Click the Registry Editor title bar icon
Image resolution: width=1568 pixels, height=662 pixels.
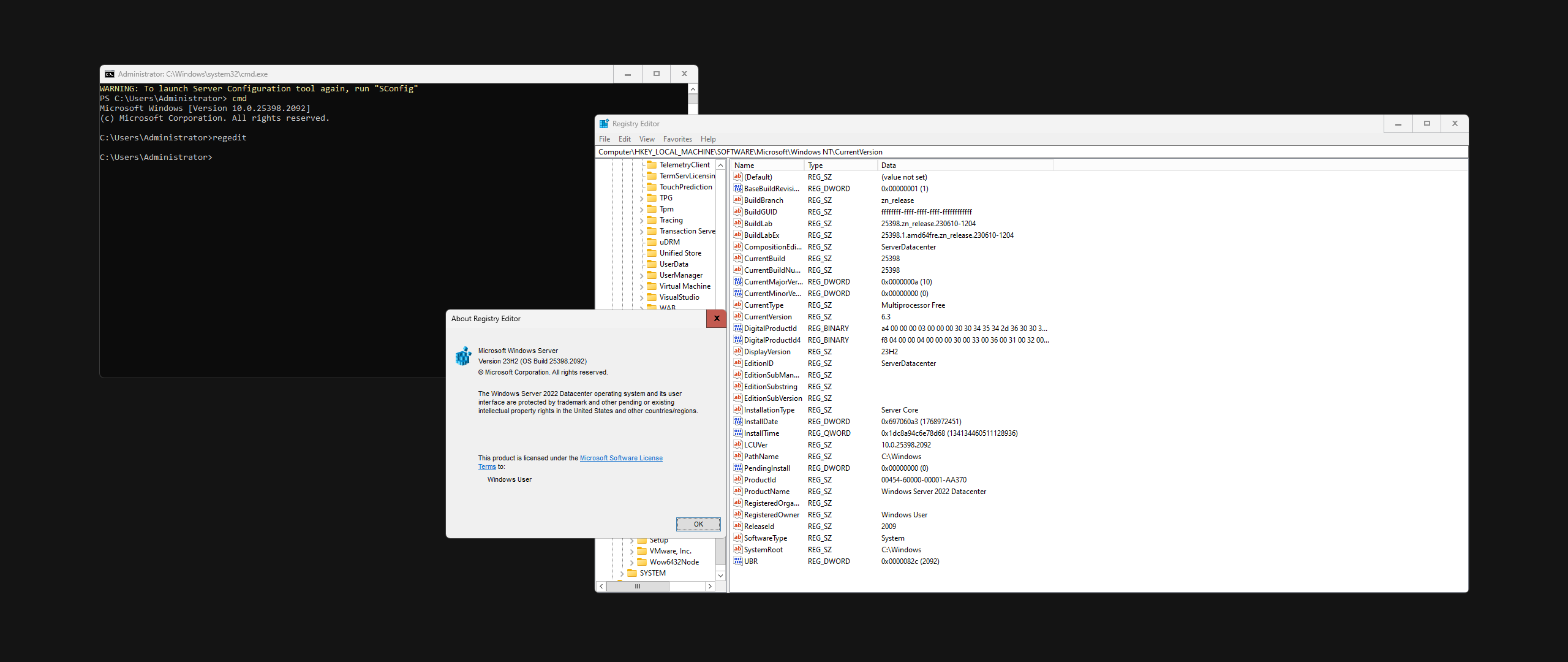pos(604,124)
